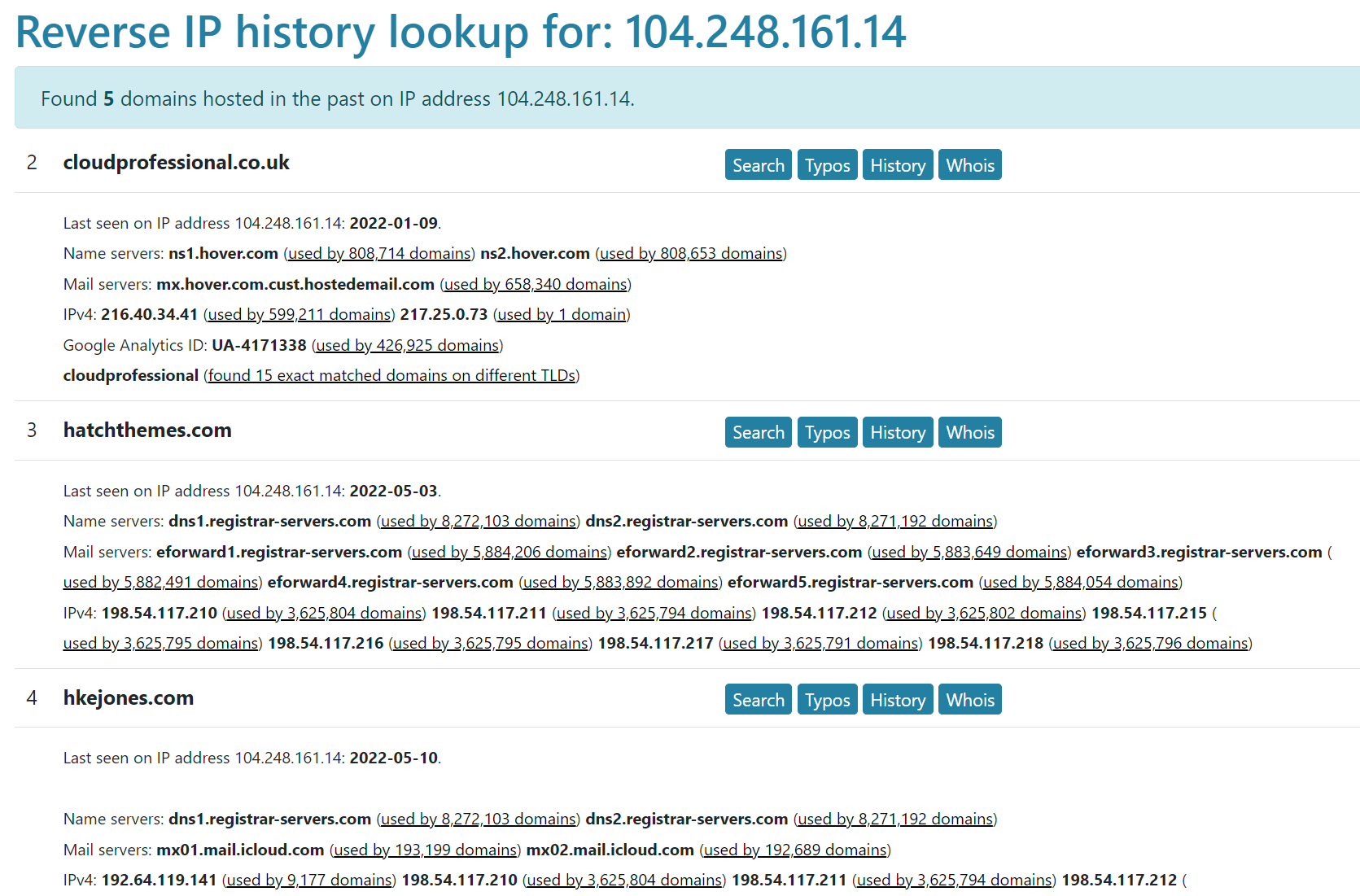The width and height of the screenshot is (1360, 896).
Task: Click Search button for hkejones.com
Action: click(x=758, y=700)
